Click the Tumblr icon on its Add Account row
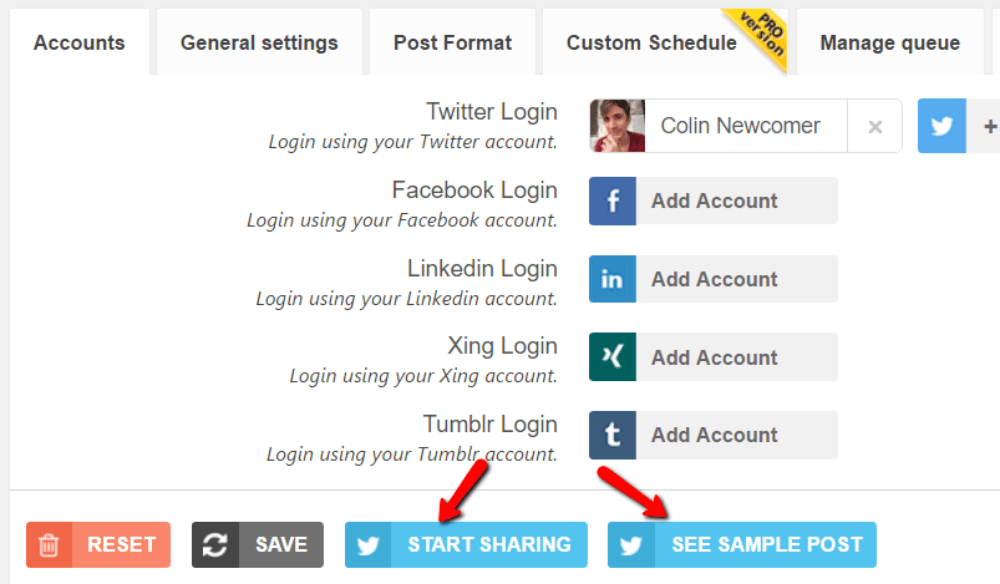The width and height of the screenshot is (1000, 584). pos(612,435)
